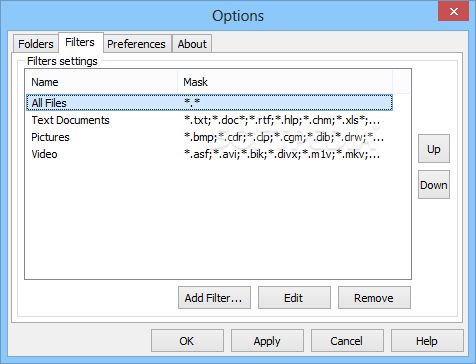Image resolution: width=476 pixels, height=364 pixels.
Task: Select the Text Documents filter row
Action: click(x=209, y=120)
